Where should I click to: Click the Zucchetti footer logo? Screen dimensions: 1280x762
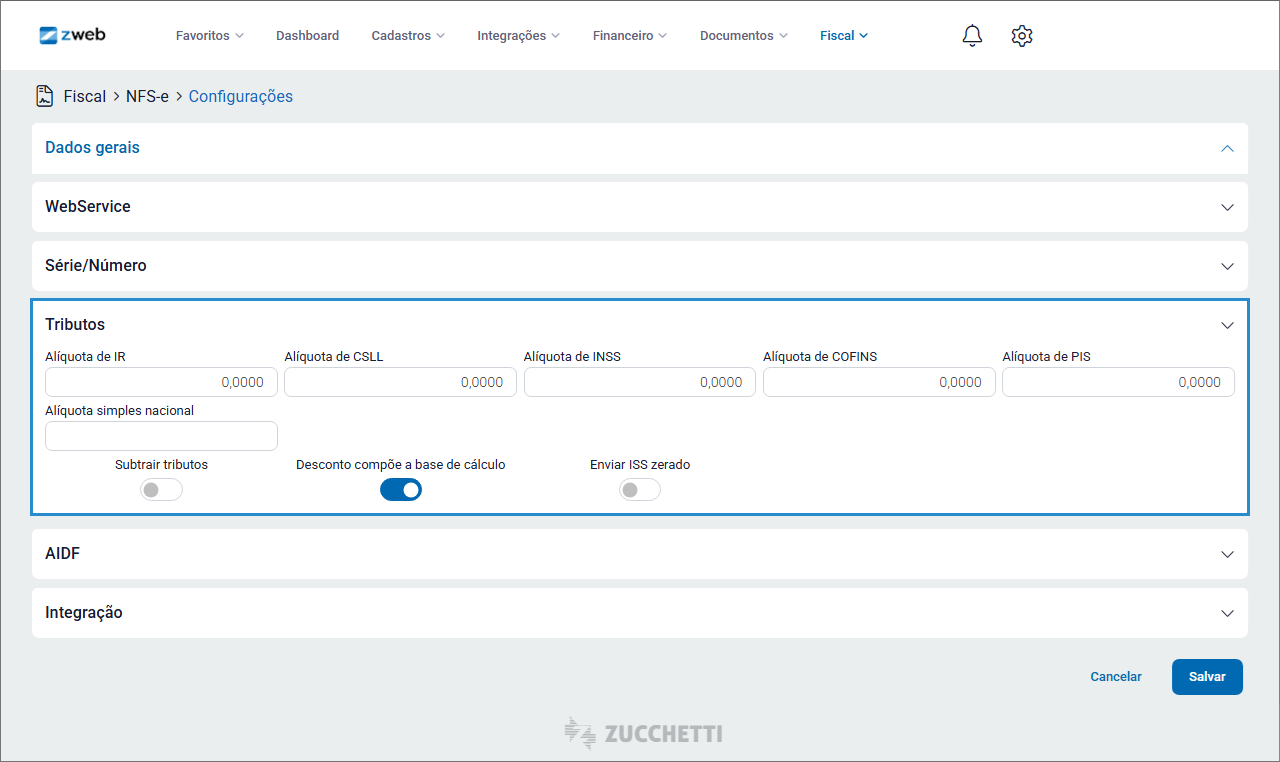coord(643,733)
